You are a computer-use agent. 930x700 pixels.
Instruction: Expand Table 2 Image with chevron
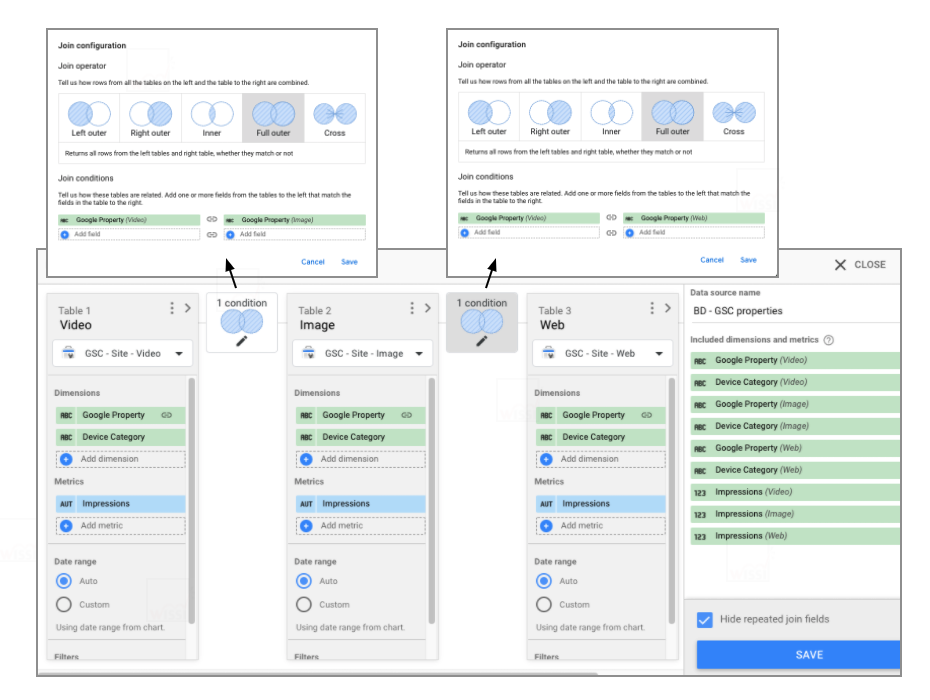[428, 308]
